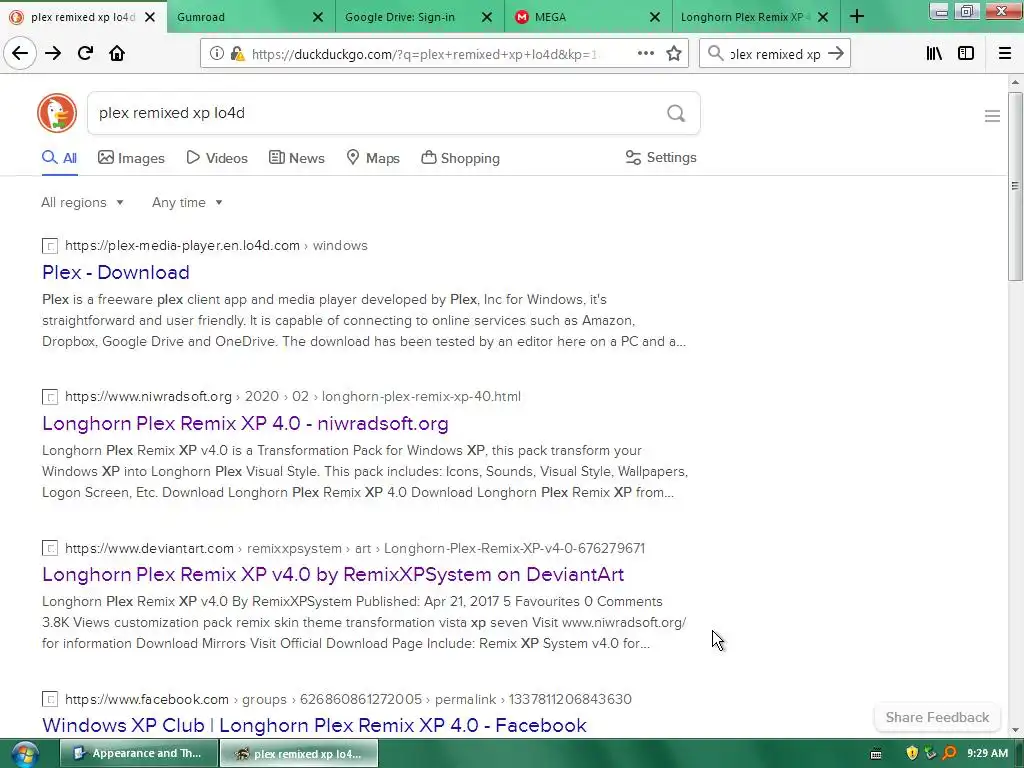The width and height of the screenshot is (1024, 768).
Task: Select the News search category
Action: [x=296, y=158]
